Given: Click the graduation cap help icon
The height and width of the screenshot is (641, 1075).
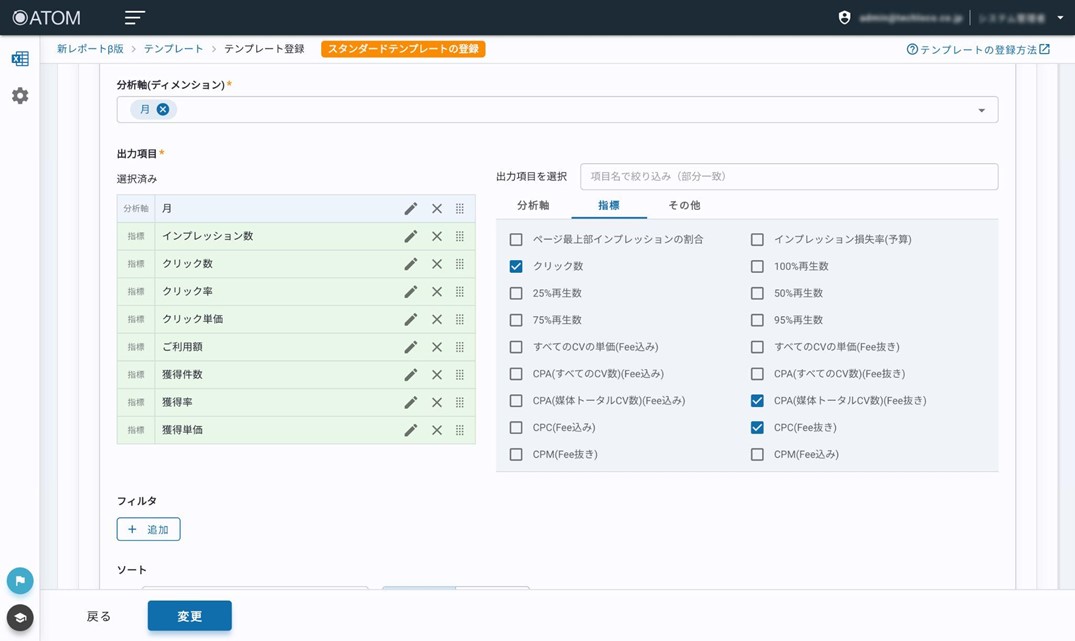Looking at the screenshot, I should (20, 618).
